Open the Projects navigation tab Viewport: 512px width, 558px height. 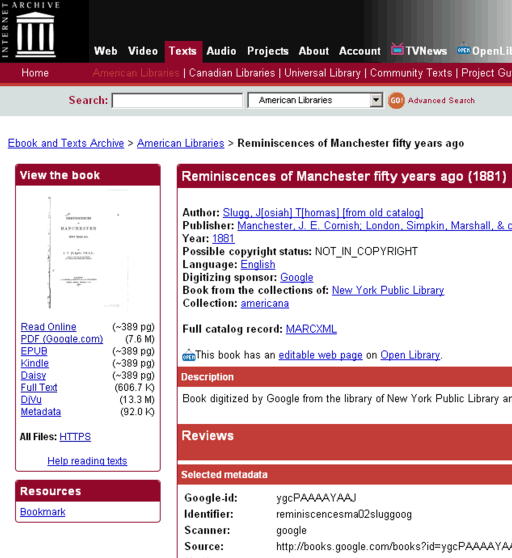(268, 51)
